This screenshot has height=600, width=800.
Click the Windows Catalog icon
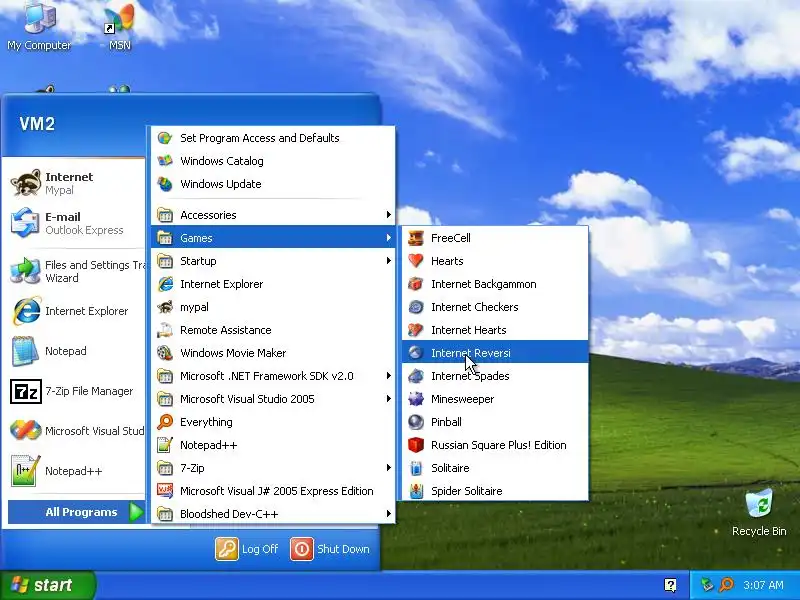click(165, 161)
